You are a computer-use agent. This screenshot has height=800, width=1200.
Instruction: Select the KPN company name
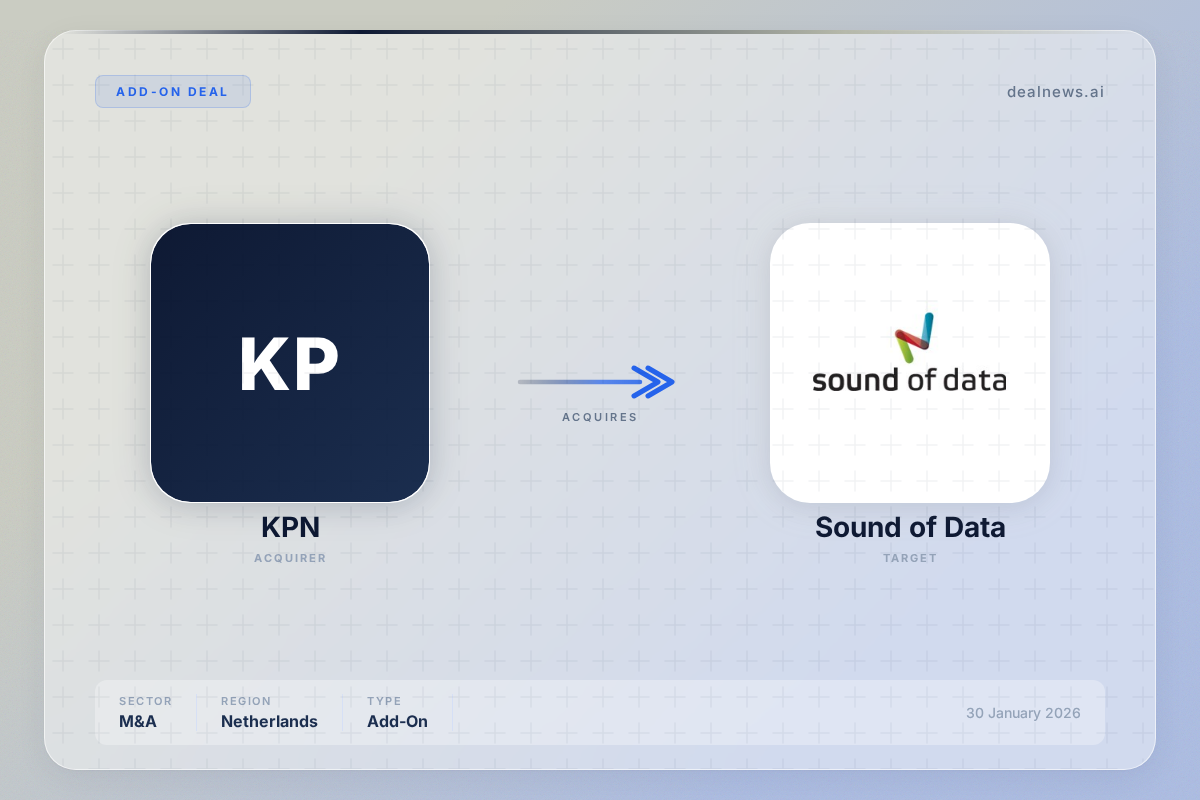pos(290,527)
